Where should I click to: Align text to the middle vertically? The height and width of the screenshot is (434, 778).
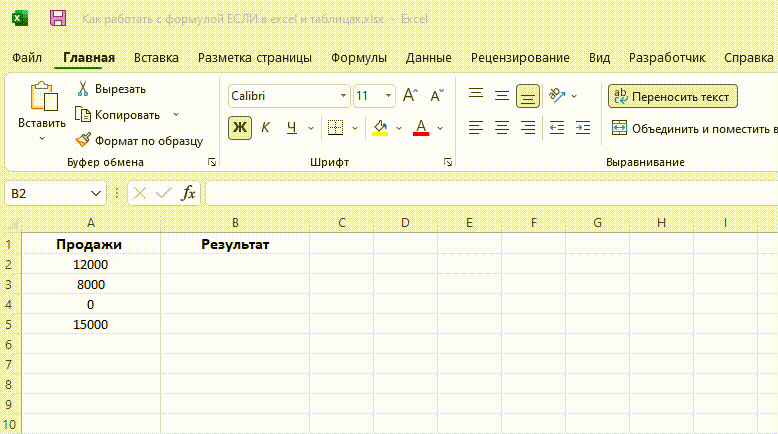click(x=502, y=96)
